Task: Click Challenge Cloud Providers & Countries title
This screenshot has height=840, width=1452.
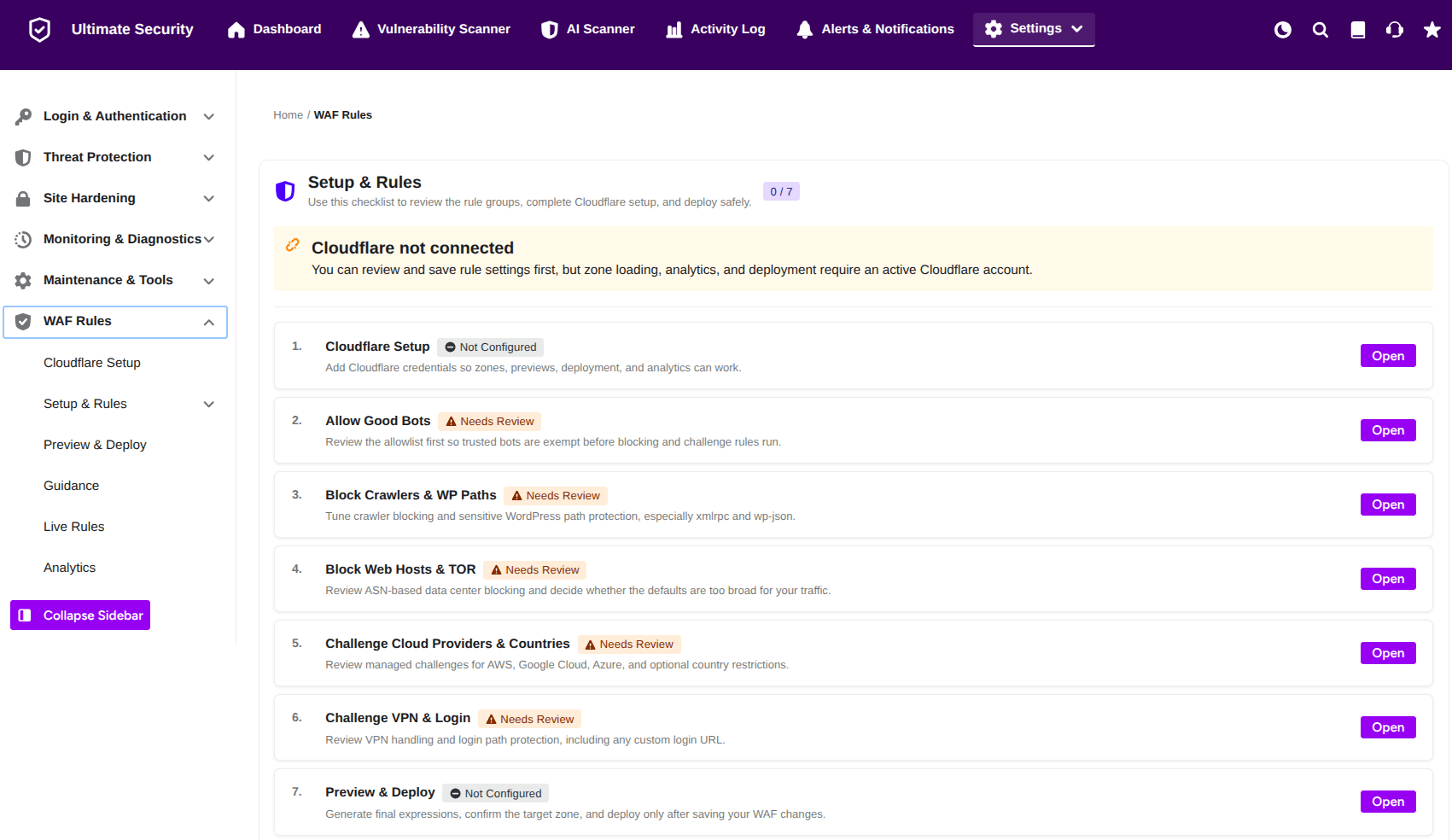Action: tap(447, 644)
